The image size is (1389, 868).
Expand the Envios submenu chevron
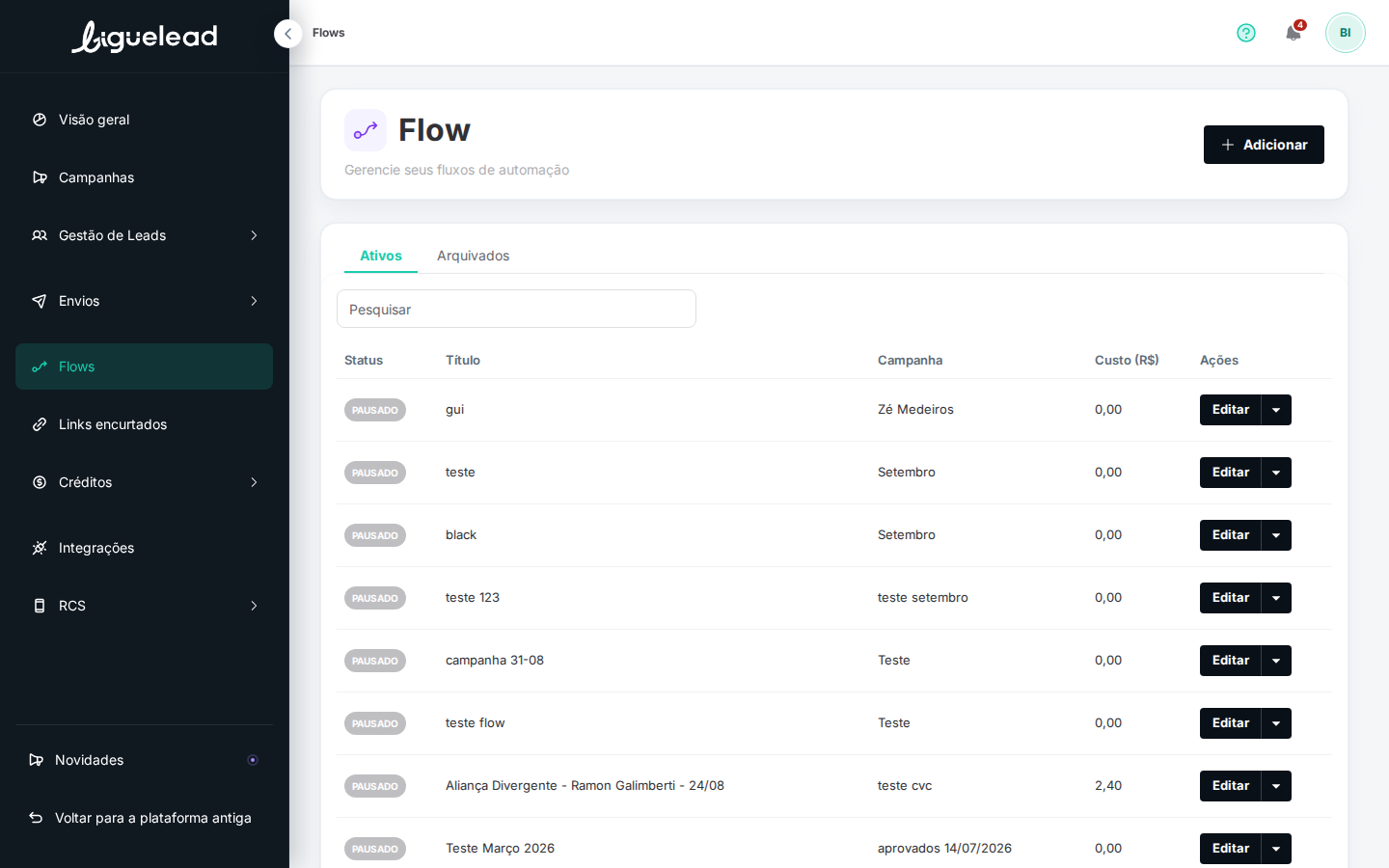click(254, 301)
